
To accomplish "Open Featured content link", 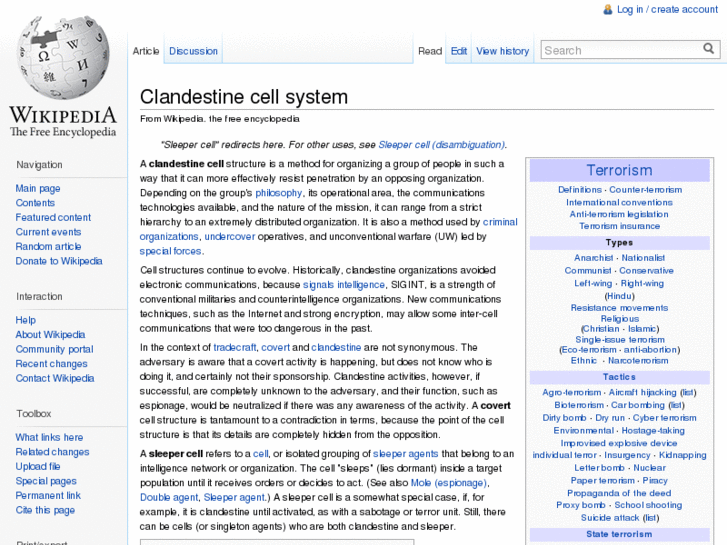I will point(53,217).
